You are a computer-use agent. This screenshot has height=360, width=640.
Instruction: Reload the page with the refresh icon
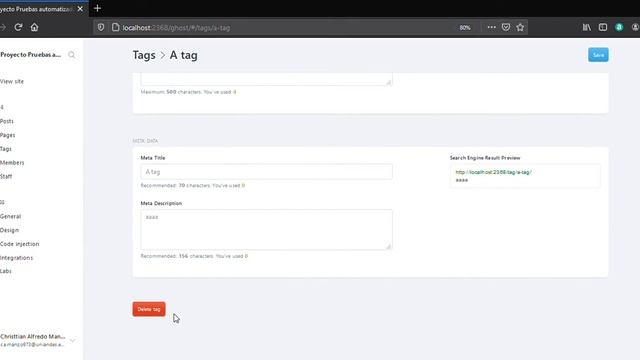(18, 27)
